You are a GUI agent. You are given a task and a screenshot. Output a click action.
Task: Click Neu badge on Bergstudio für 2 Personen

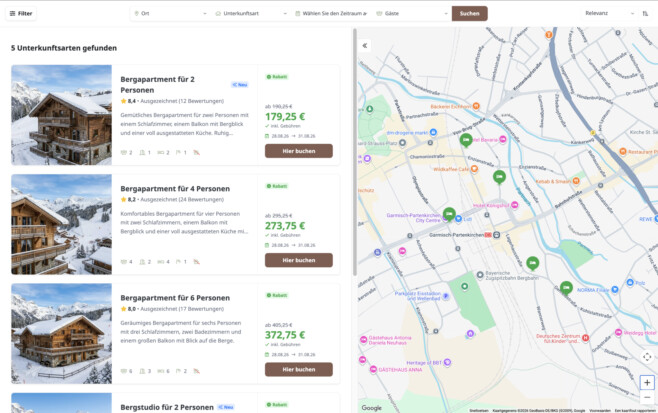pos(226,407)
